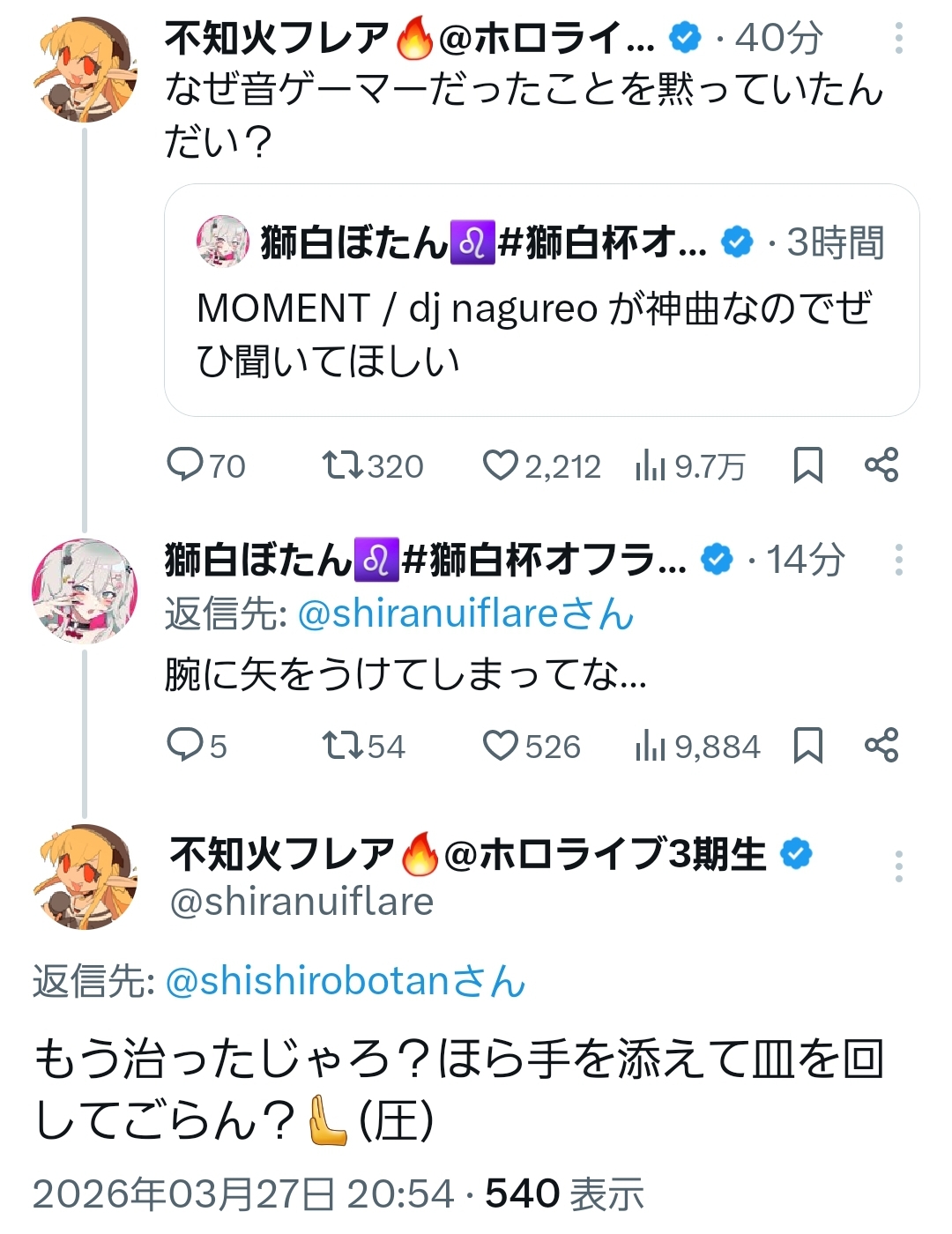Viewport: 952px width, 1234px height.
Task: Retweet the tweet with 320 retweets
Action: coord(341,465)
